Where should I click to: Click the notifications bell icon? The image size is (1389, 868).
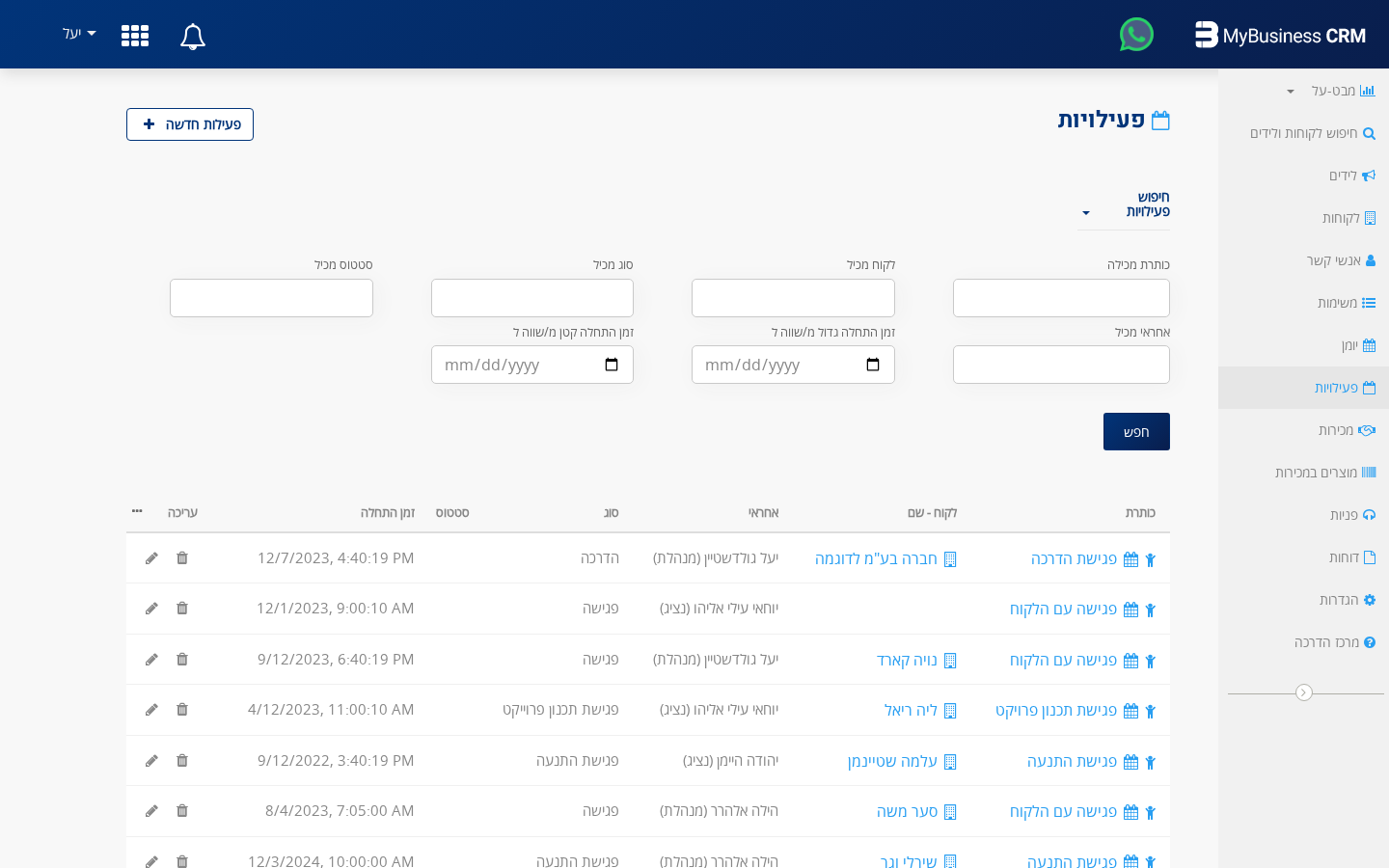click(193, 37)
